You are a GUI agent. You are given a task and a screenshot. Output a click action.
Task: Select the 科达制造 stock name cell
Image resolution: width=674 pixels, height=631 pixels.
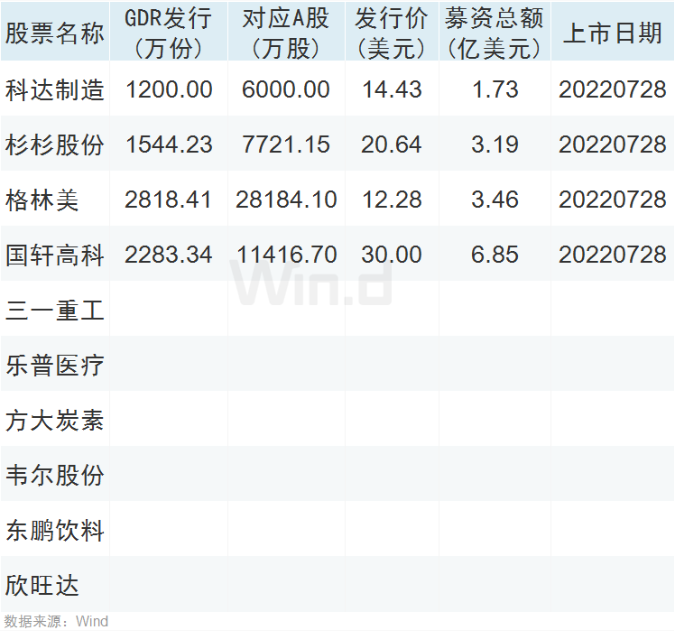(x=55, y=89)
